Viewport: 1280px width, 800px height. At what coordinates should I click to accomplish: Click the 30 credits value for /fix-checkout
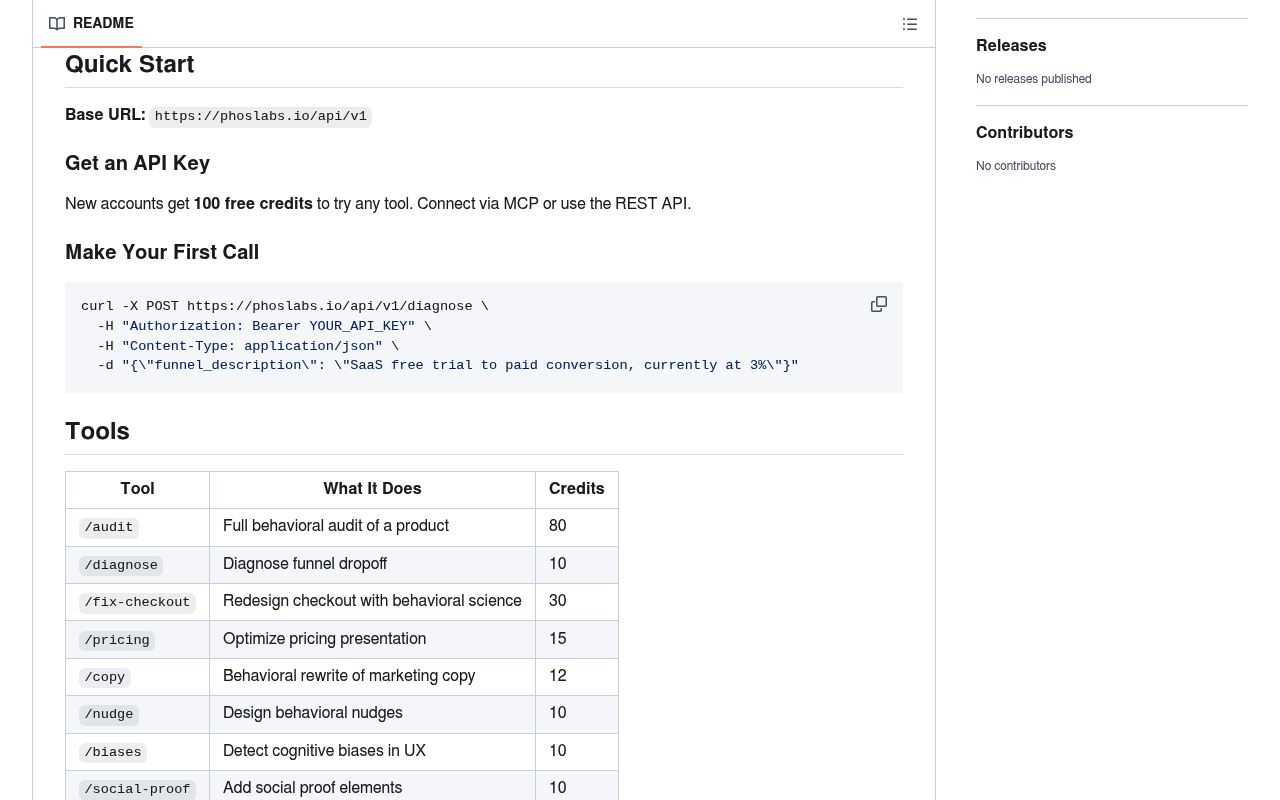point(558,602)
